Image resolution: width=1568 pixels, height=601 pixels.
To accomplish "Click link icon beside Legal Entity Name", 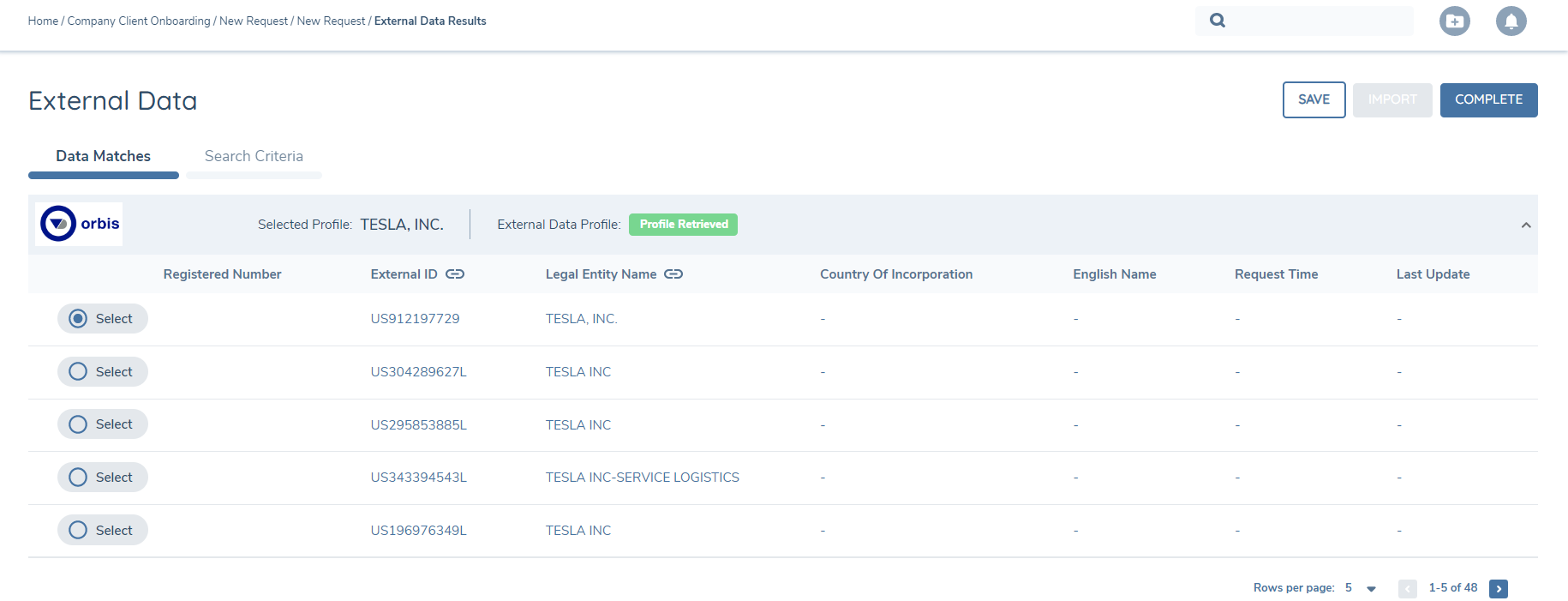I will click(673, 274).
